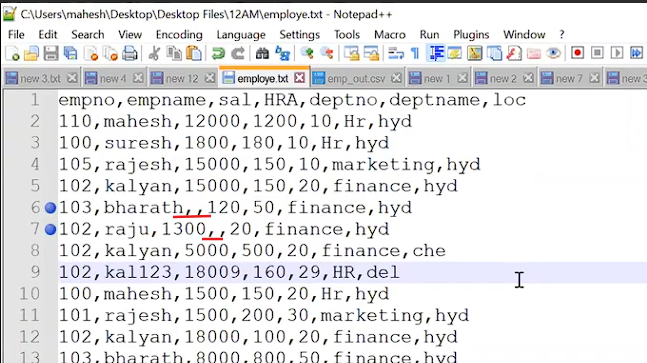Open the Edit menu
Screen dimensions: 647x363
[x=48, y=35]
